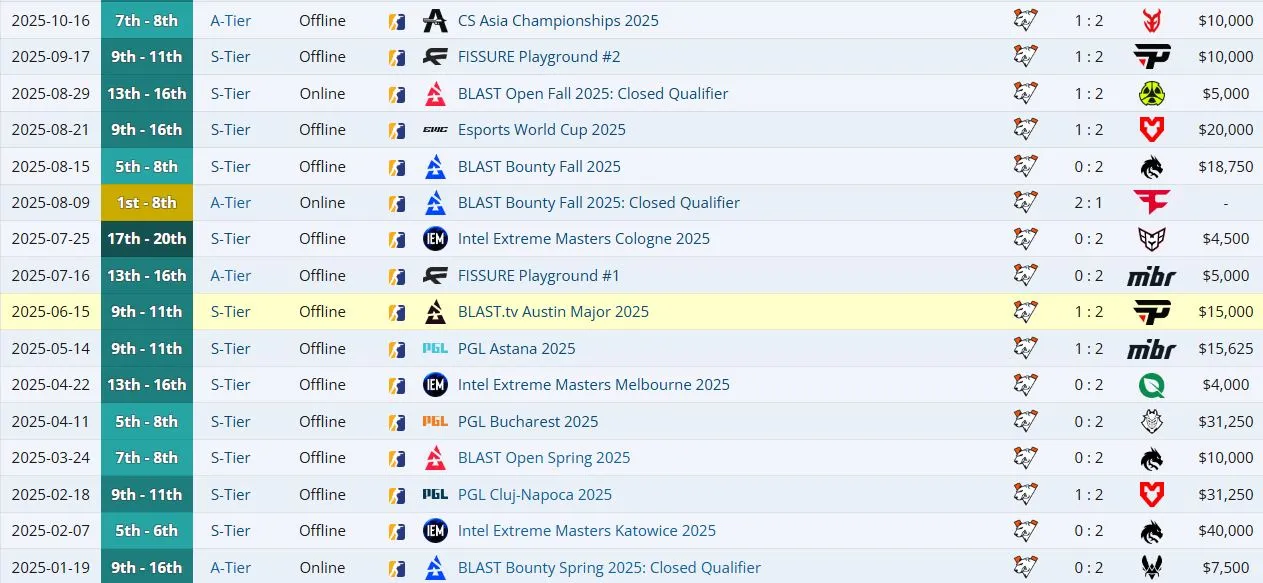
Task: Click the FISSURE logo beside Playground #2
Action: pos(435,57)
